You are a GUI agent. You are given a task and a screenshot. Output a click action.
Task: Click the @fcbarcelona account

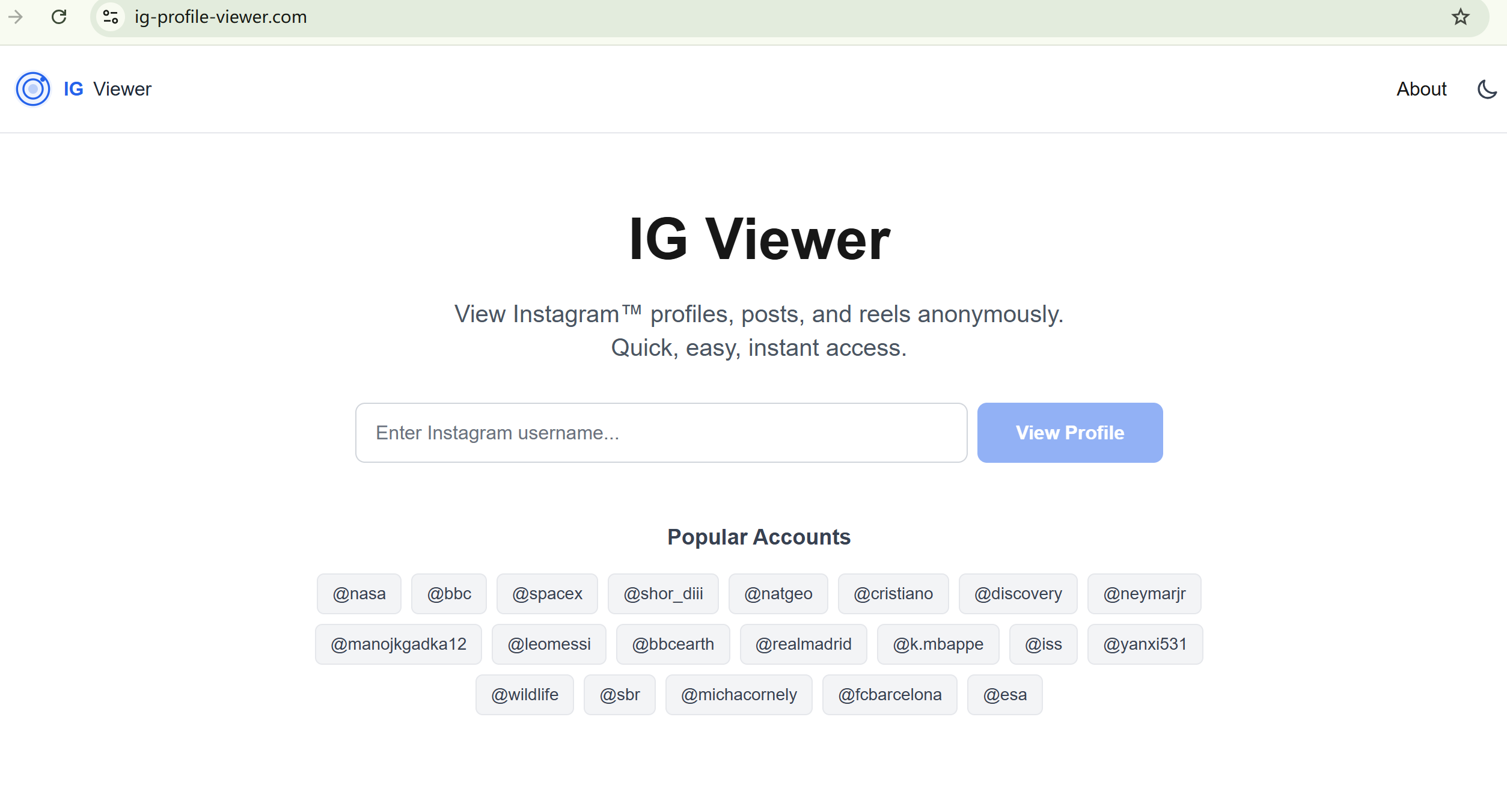pyautogui.click(x=890, y=694)
